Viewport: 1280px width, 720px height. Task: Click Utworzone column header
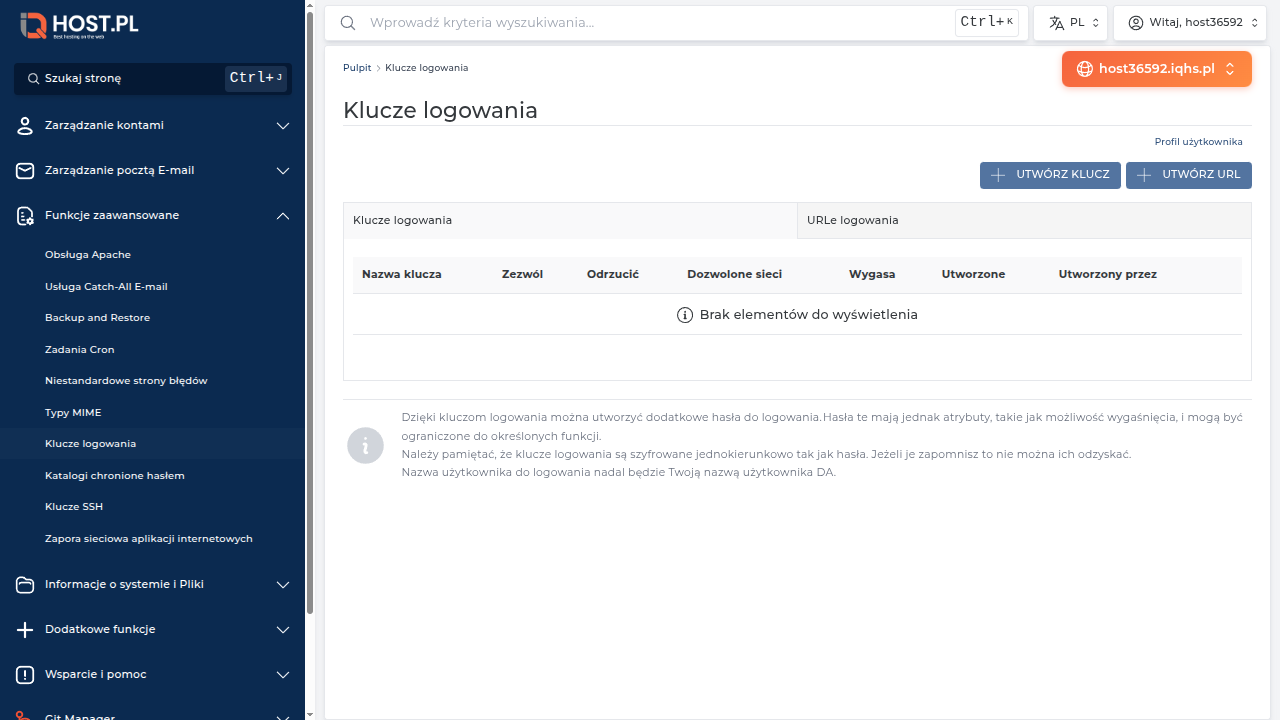[973, 274]
